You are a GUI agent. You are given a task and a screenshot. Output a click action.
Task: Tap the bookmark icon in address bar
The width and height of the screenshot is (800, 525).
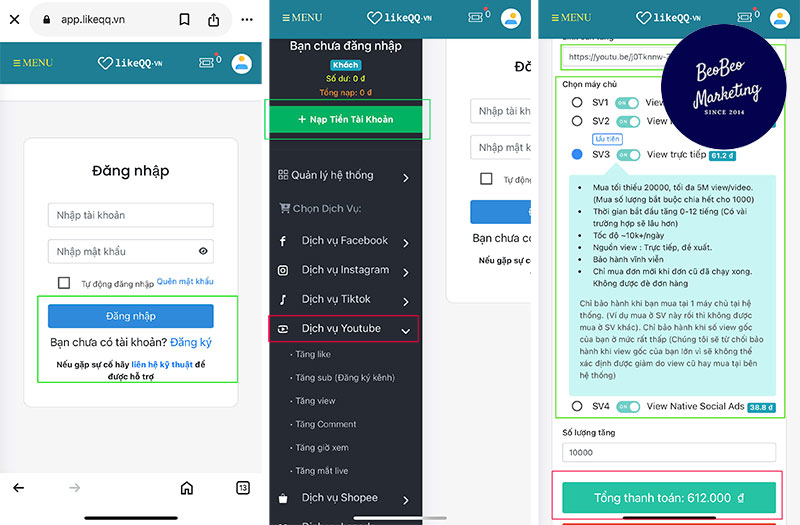[184, 19]
